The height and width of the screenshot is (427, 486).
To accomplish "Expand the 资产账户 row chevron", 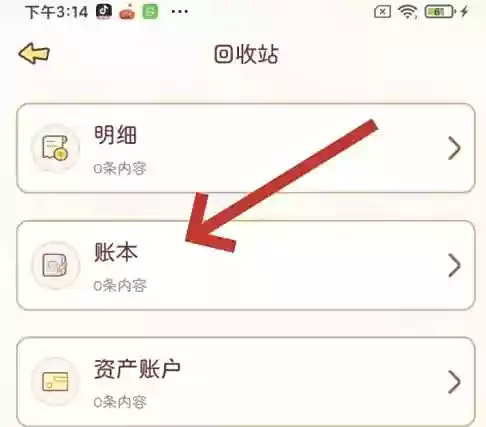I will point(454,382).
